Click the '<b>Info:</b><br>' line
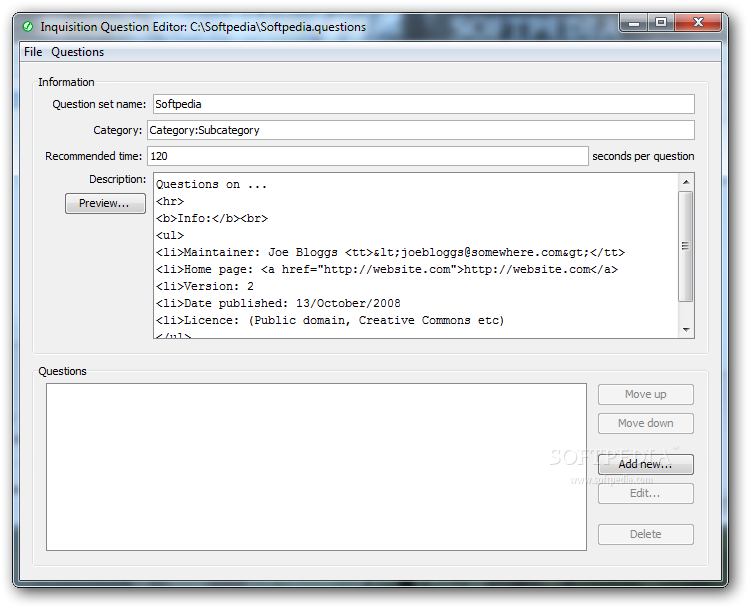Image resolution: width=749 pixels, height=608 pixels. pyautogui.click(x=212, y=218)
